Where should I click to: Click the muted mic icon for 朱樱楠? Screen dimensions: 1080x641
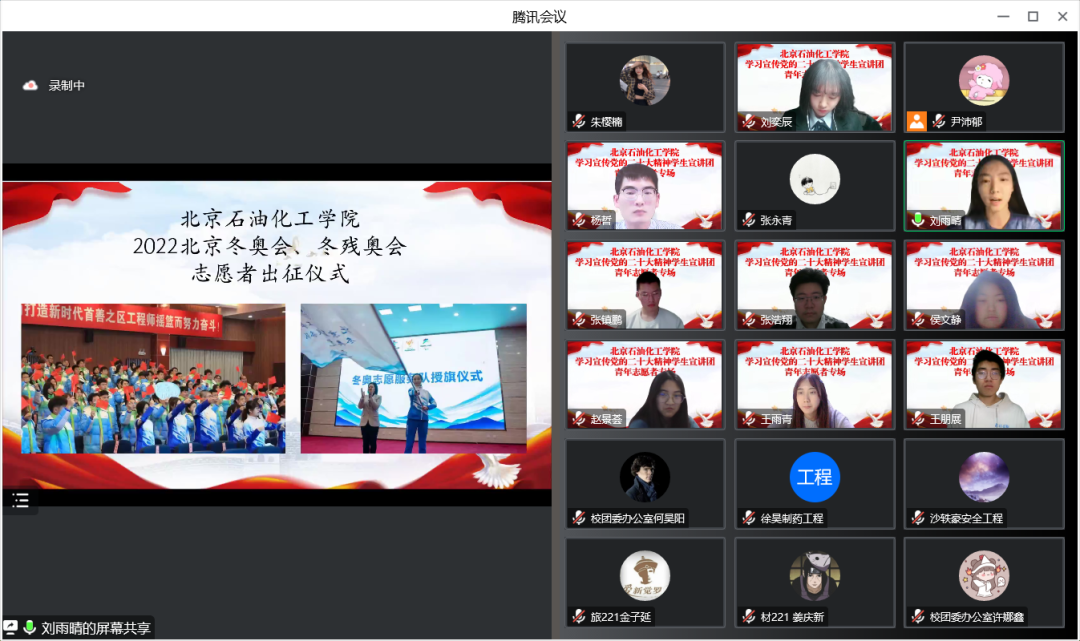578,122
